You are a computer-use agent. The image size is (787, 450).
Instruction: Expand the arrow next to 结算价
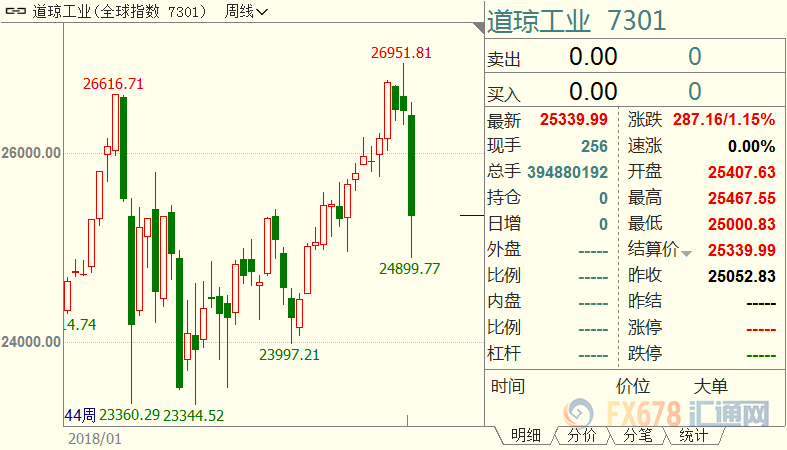(686, 252)
